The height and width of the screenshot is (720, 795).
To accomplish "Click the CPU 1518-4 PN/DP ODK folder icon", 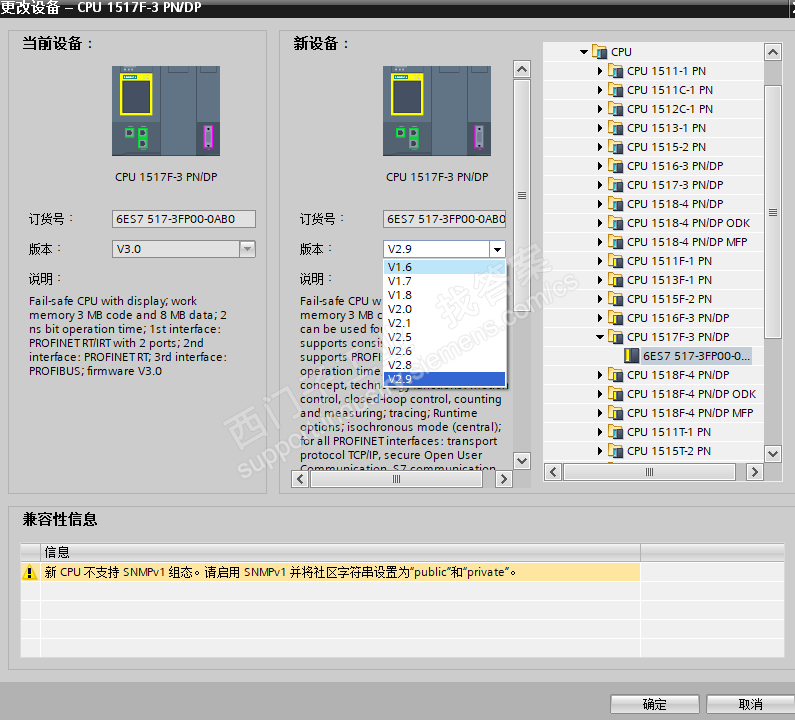I will tap(615, 223).
